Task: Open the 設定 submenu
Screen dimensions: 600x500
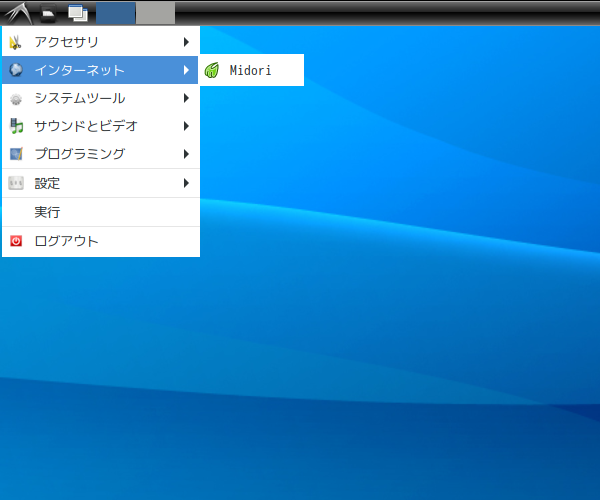Action: click(101, 183)
